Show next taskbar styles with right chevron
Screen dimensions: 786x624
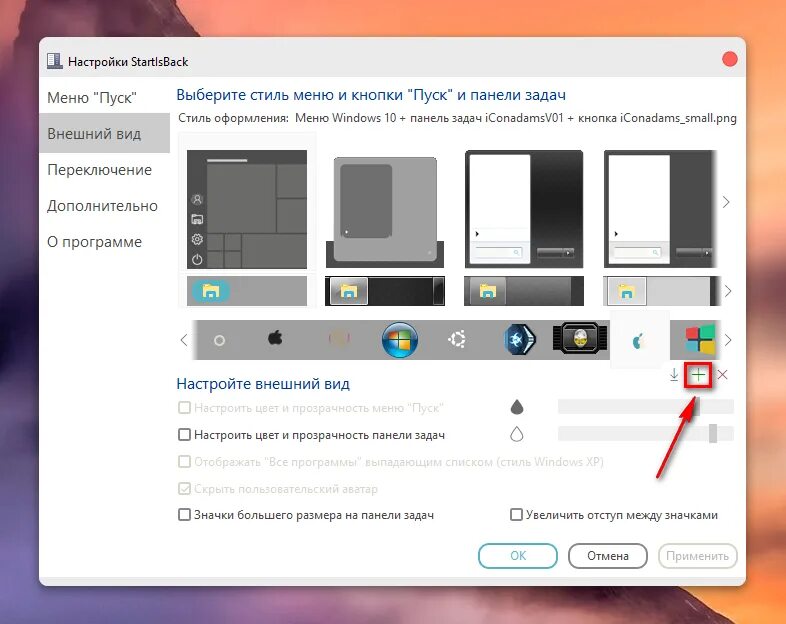click(x=728, y=291)
